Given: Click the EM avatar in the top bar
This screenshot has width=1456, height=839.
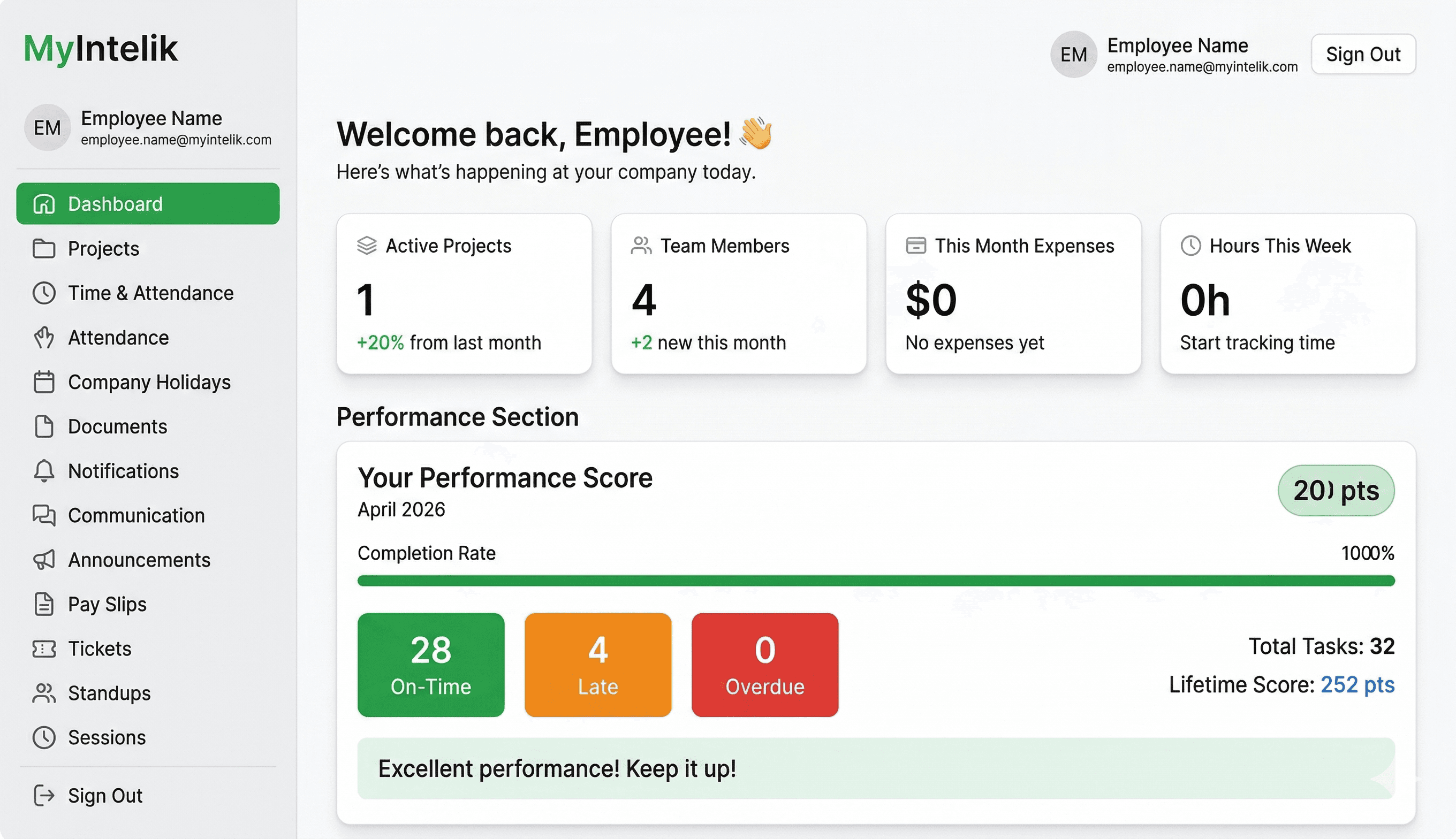Looking at the screenshot, I should coord(1073,54).
